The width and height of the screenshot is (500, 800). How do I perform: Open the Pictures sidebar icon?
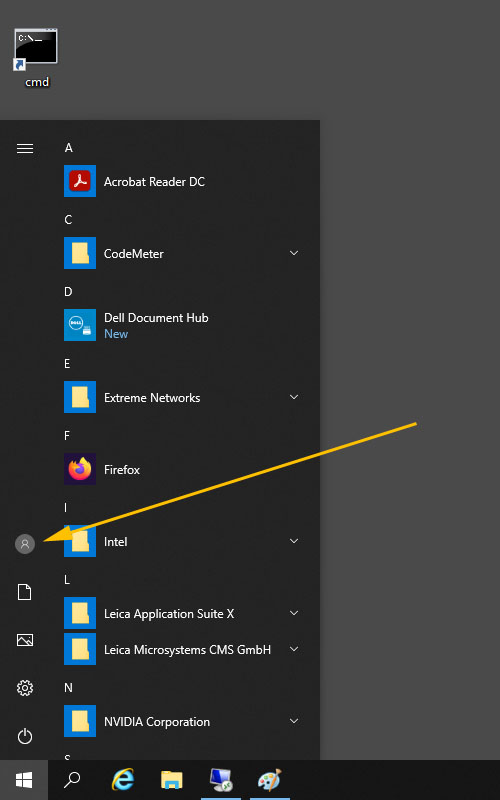(x=25, y=640)
